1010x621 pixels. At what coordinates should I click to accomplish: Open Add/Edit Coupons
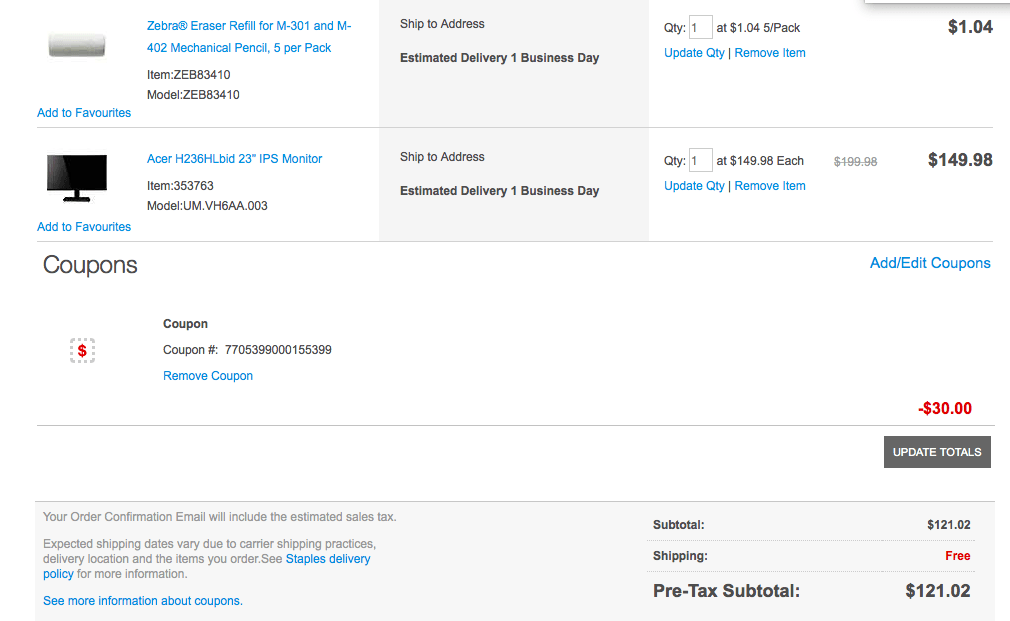tap(929, 263)
